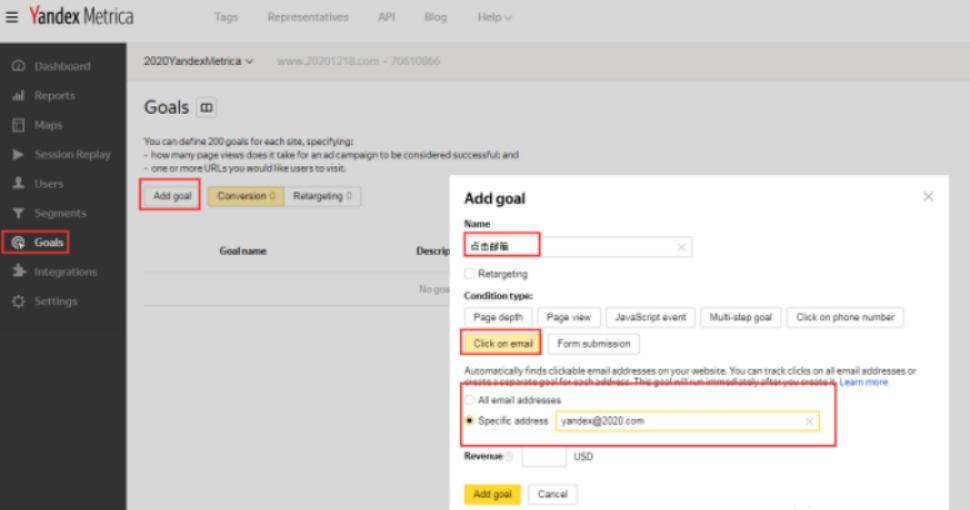The image size is (970, 510).
Task: Expand the 2020YandexMetrica counter dropdown
Action: tap(199, 61)
